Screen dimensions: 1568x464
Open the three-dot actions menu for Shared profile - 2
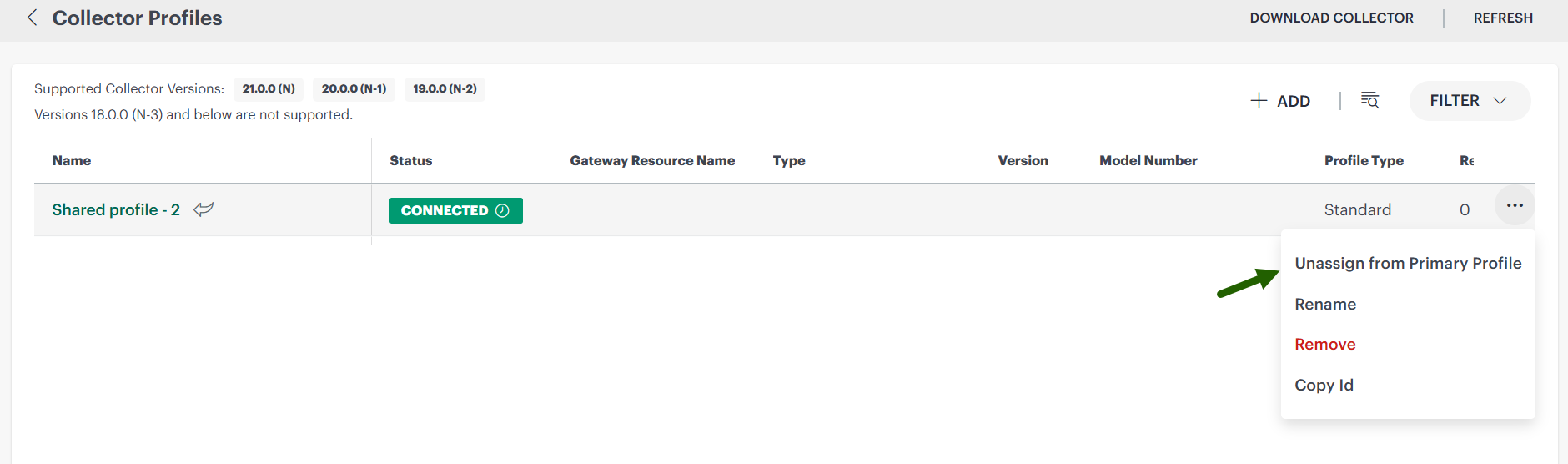1515,205
